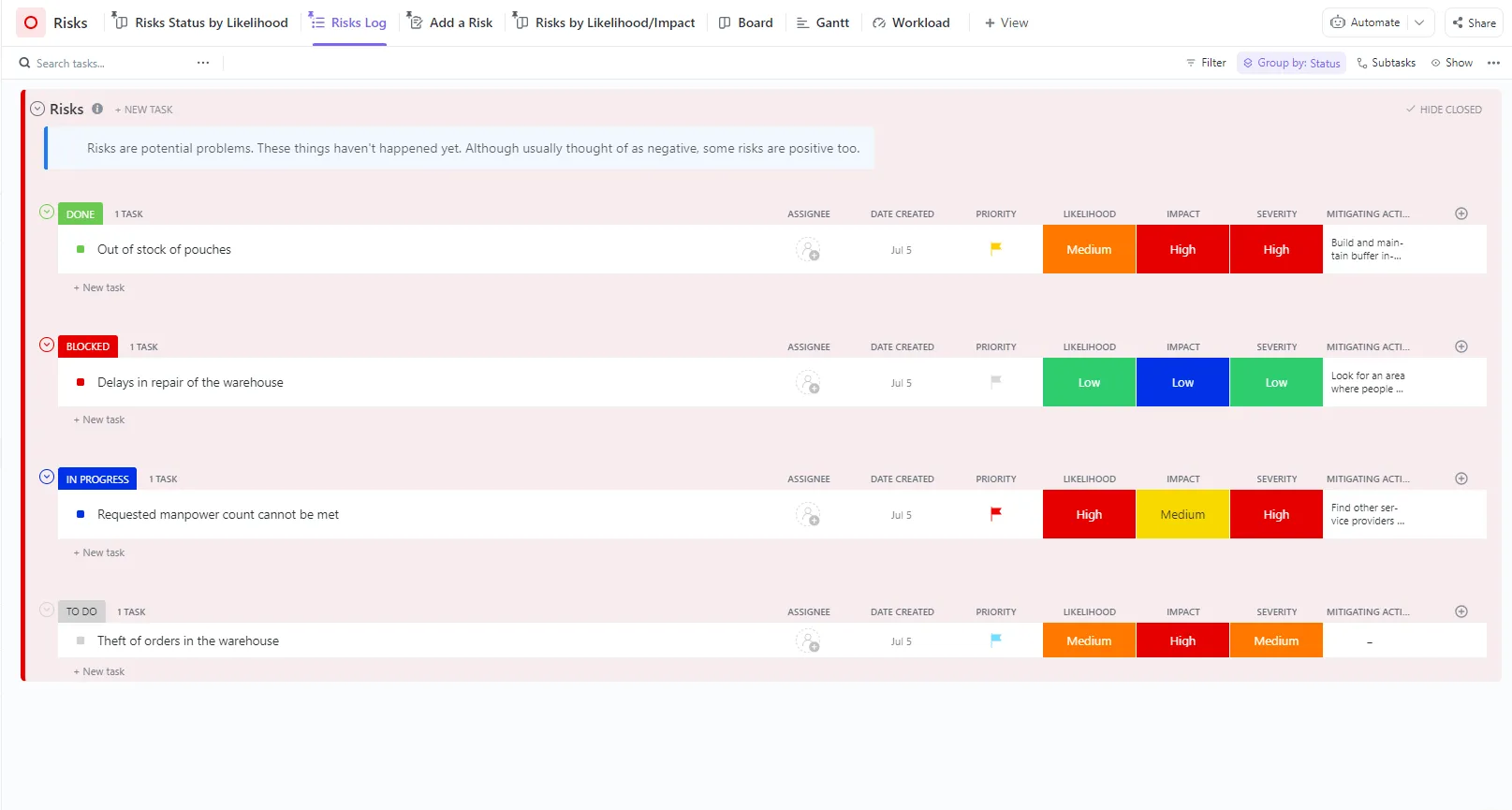
Task: Click the add column plus icon in DONE group
Action: [1461, 214]
